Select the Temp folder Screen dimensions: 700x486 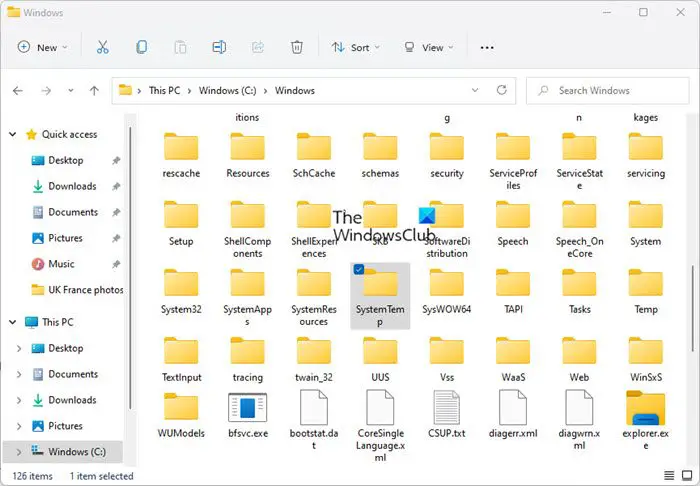[646, 292]
